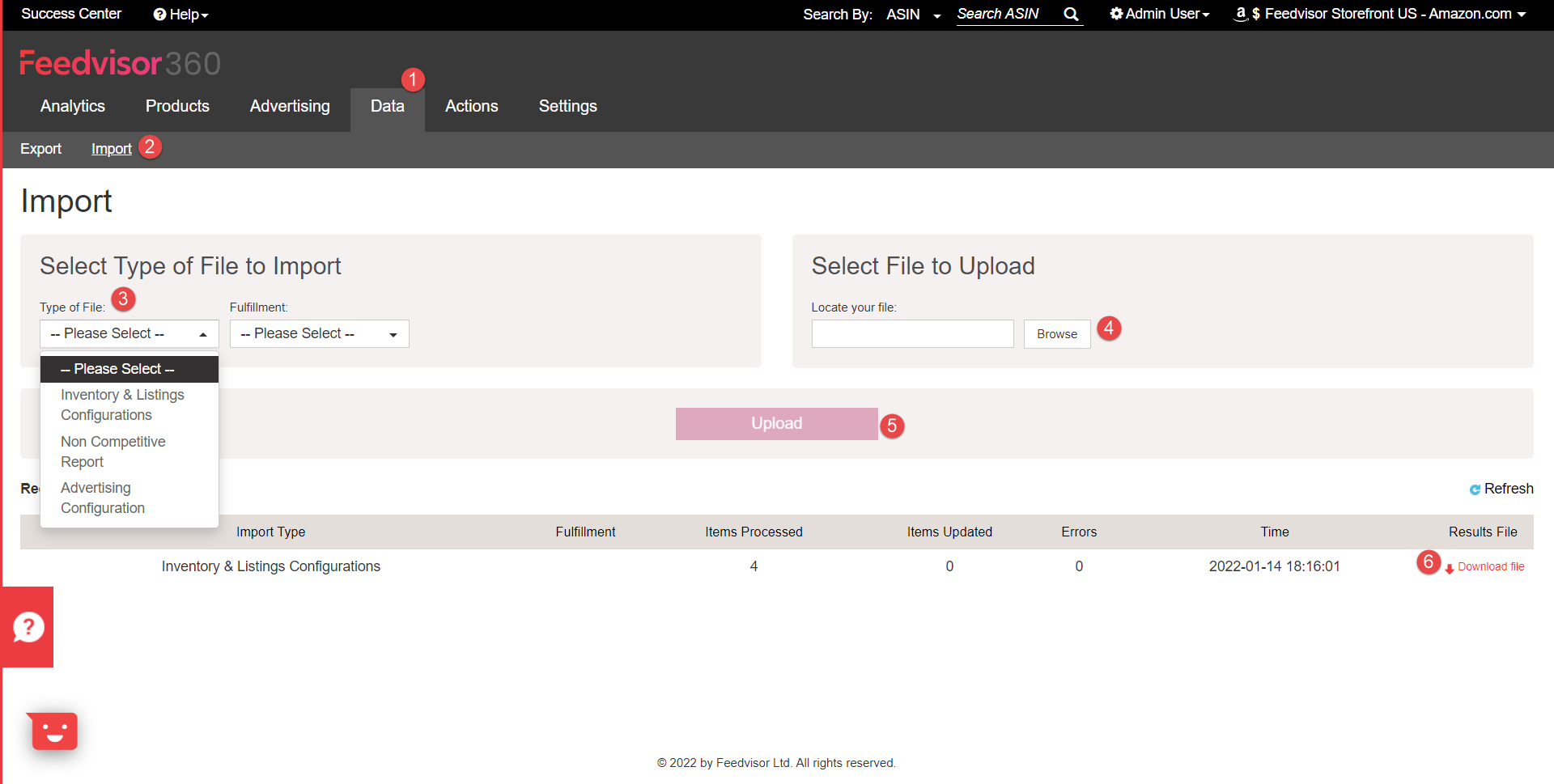
Task: Click the Items Processed column header
Action: click(x=754, y=532)
